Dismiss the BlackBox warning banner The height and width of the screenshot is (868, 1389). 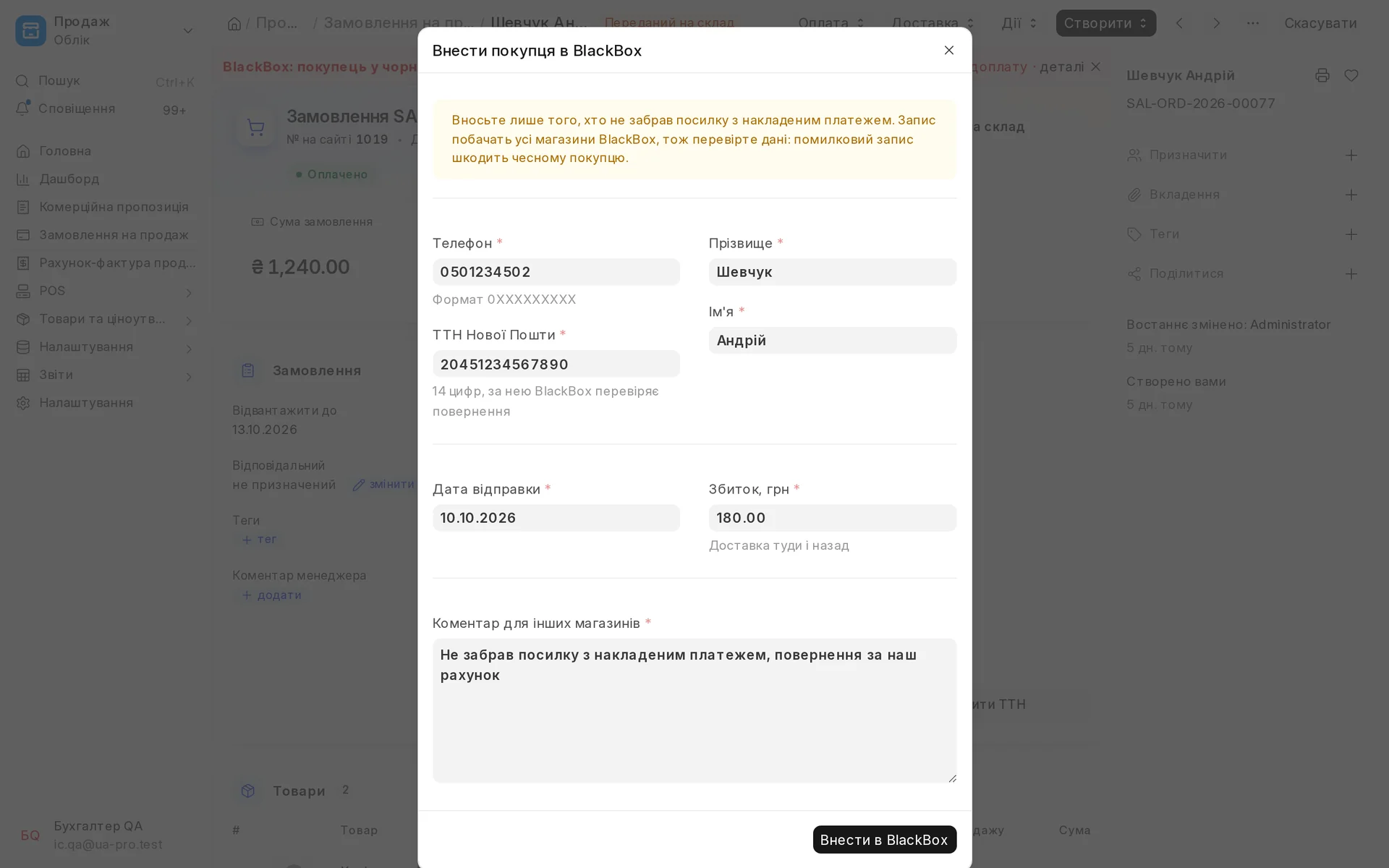1095,67
